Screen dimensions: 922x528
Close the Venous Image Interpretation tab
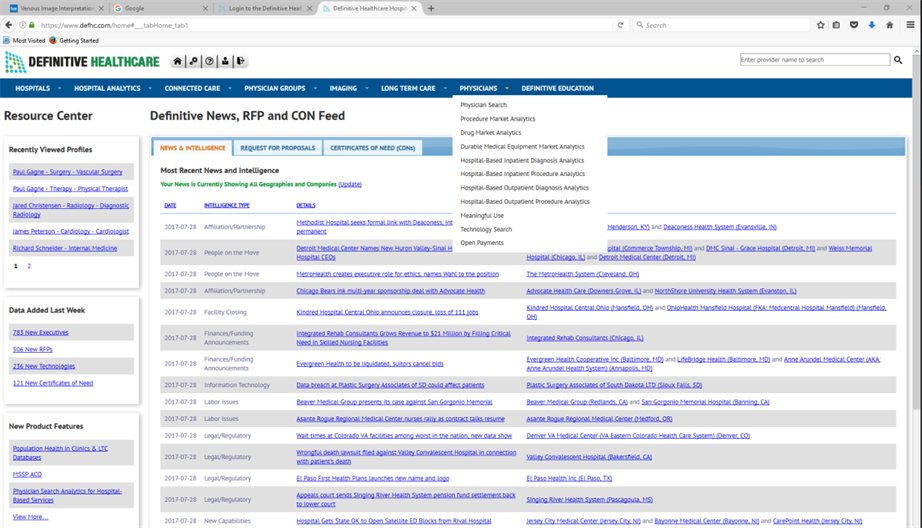[x=101, y=8]
